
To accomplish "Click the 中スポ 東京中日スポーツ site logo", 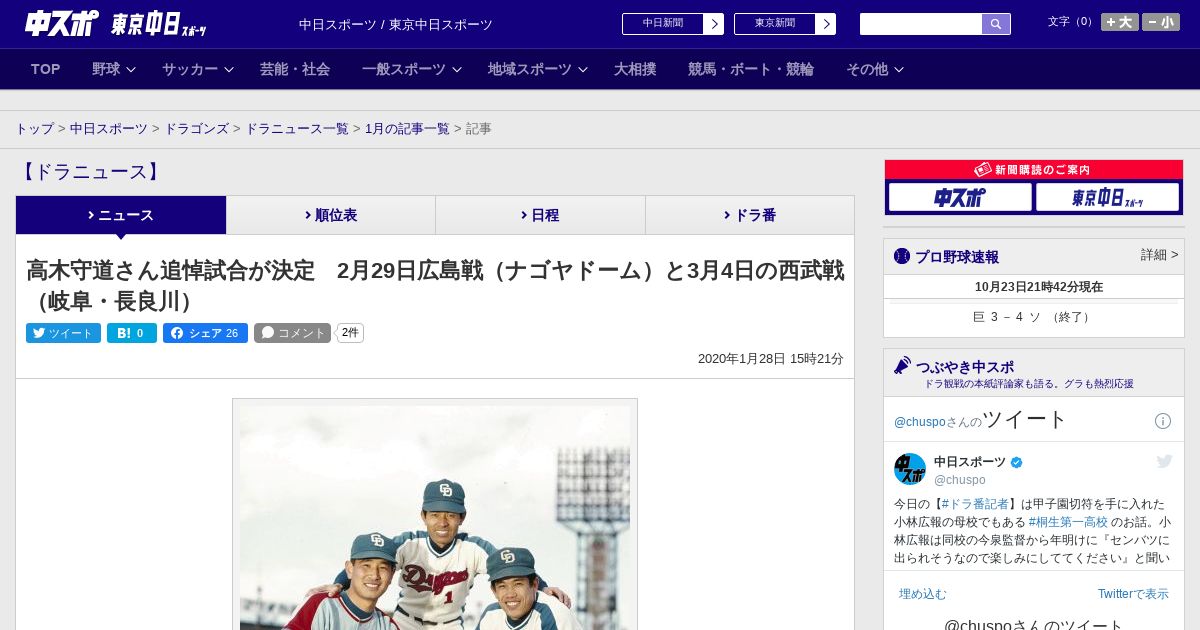I will tap(115, 23).
